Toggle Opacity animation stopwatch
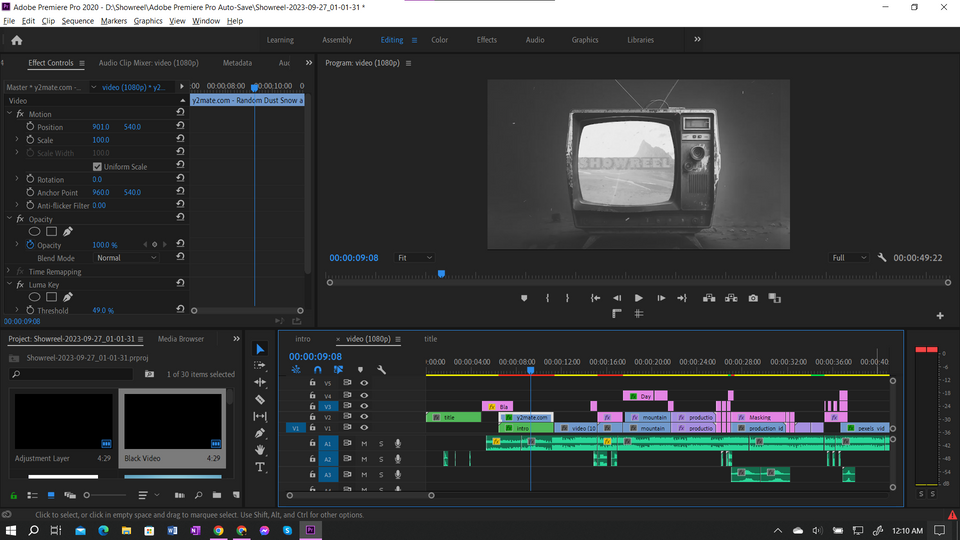The image size is (960, 540). tap(30, 244)
